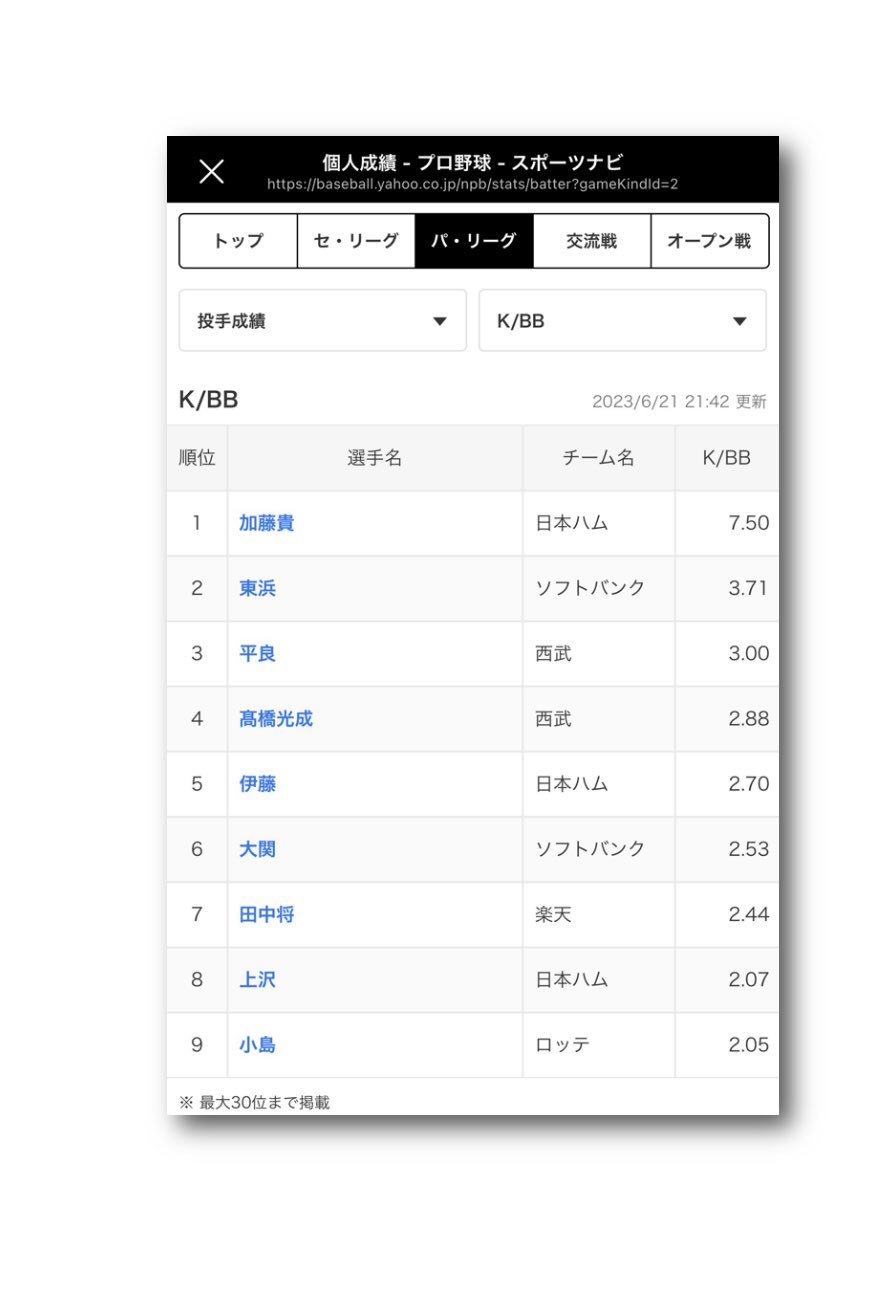Switch to the オープン戦 tab
Screen dimensions: 892x1306
[710, 241]
